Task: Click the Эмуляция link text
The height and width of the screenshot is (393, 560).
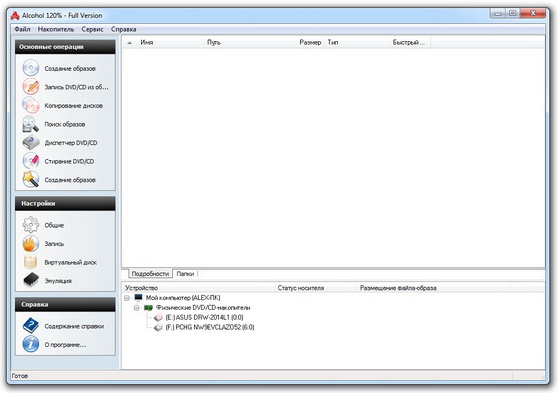Action: tap(58, 280)
